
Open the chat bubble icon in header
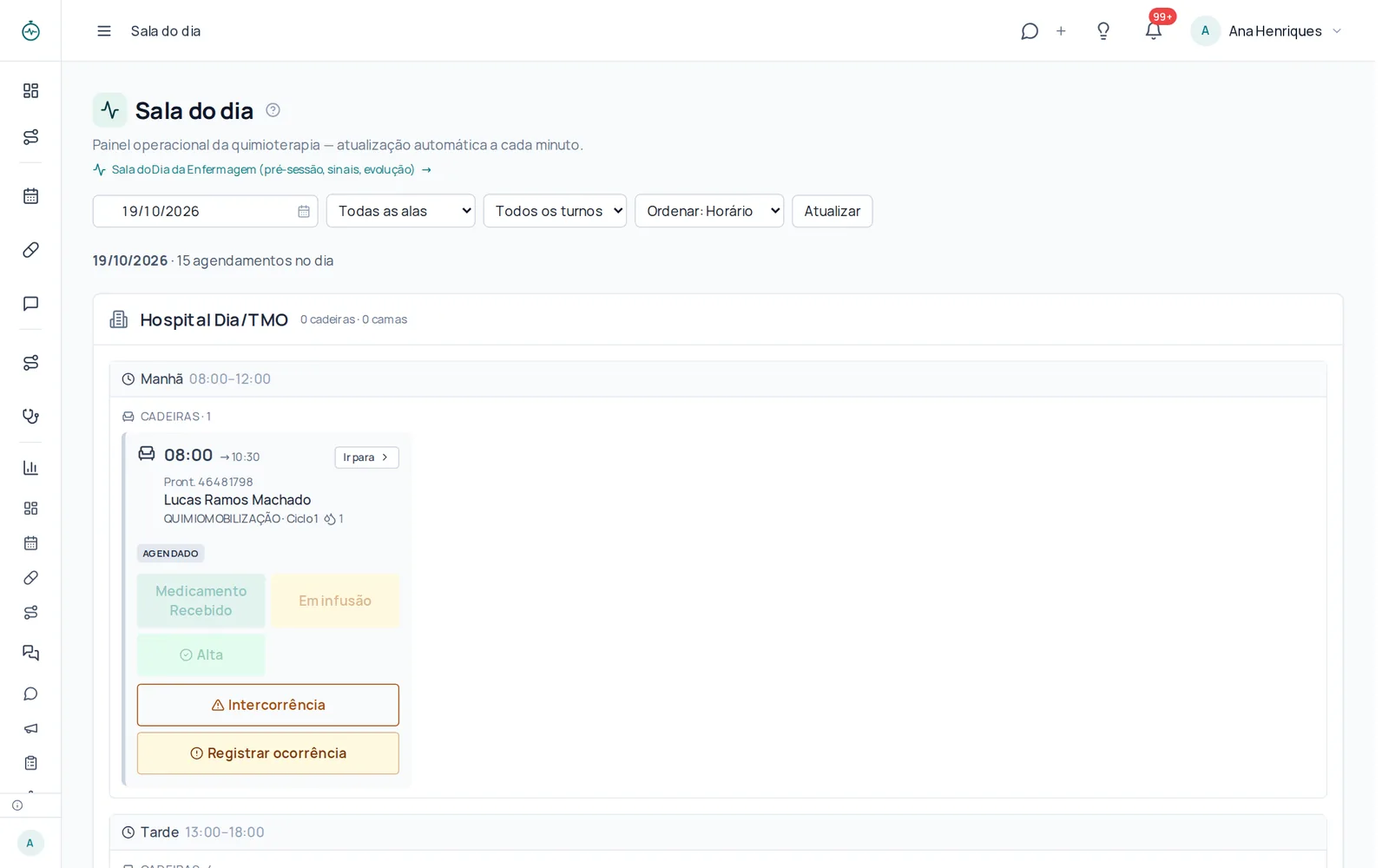tap(1030, 31)
